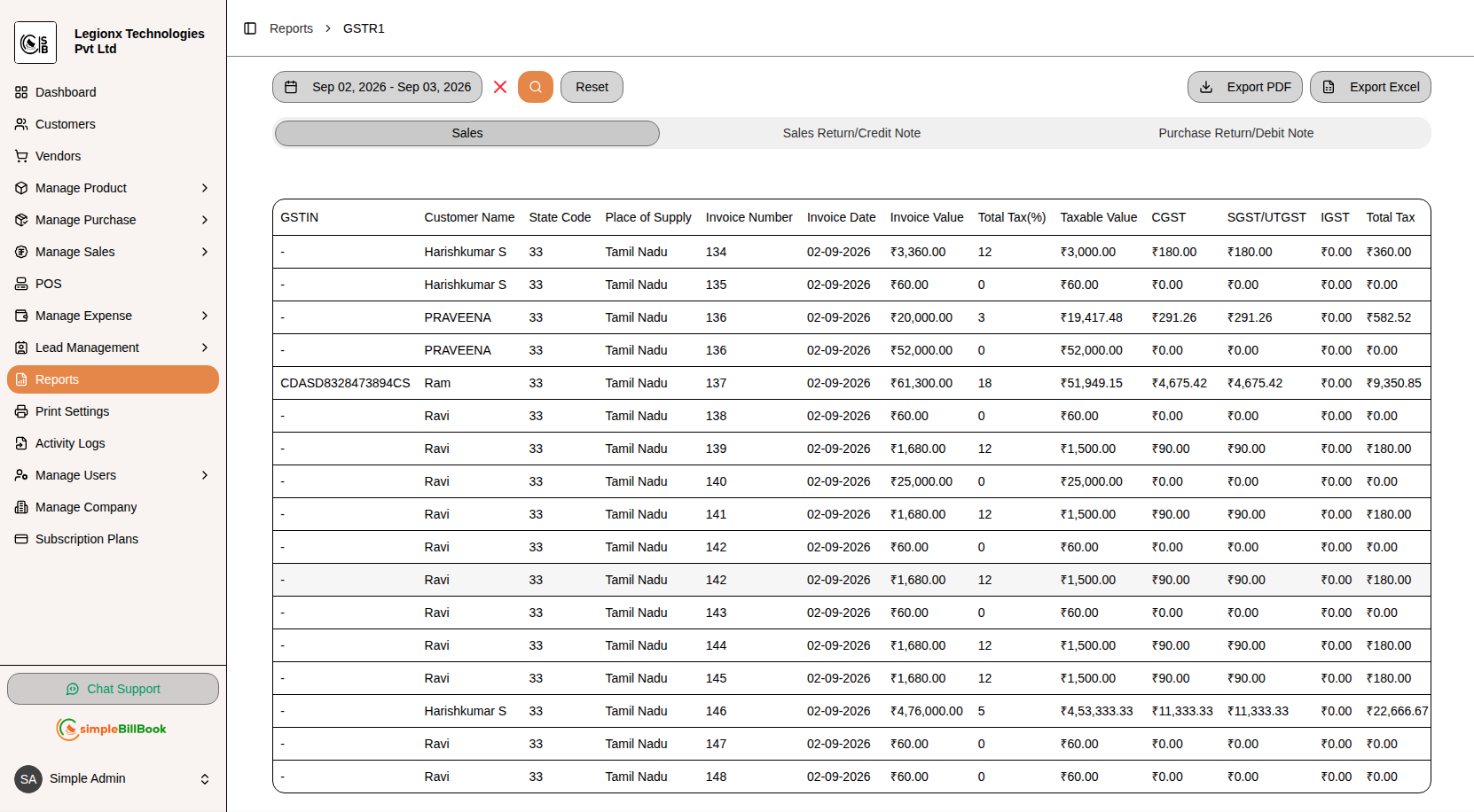Switch to the Sales Return/Credit Note tab
The height and width of the screenshot is (812, 1474).
click(851, 133)
